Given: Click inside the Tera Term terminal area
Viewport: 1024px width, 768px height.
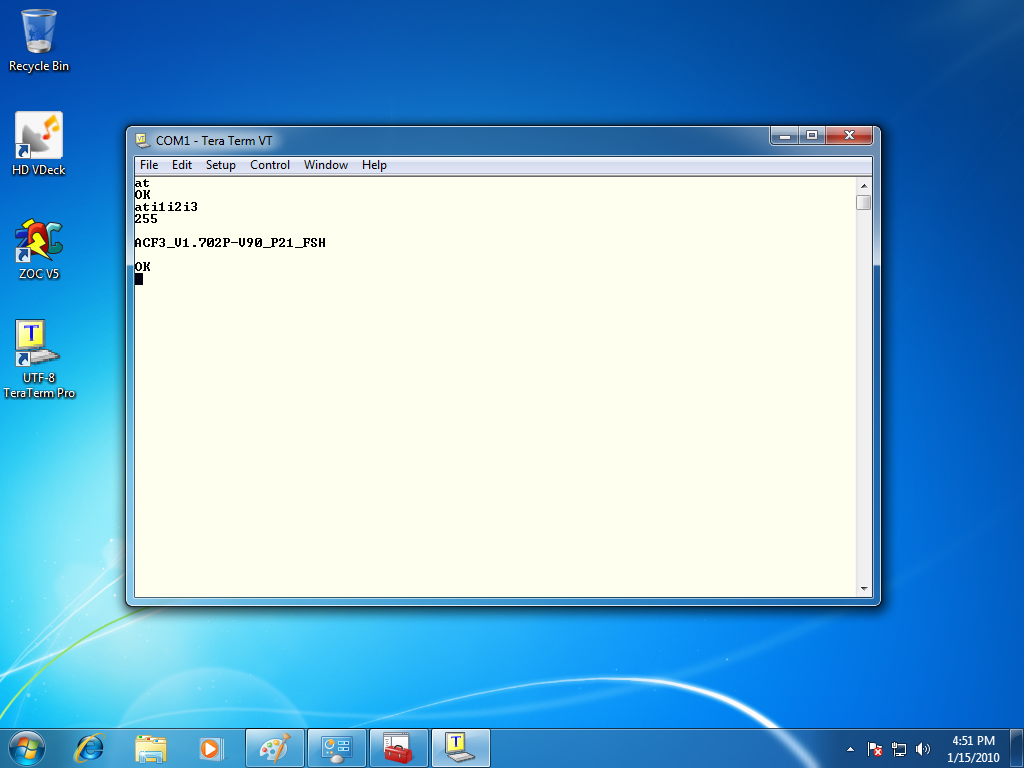Looking at the screenshot, I should (x=495, y=420).
